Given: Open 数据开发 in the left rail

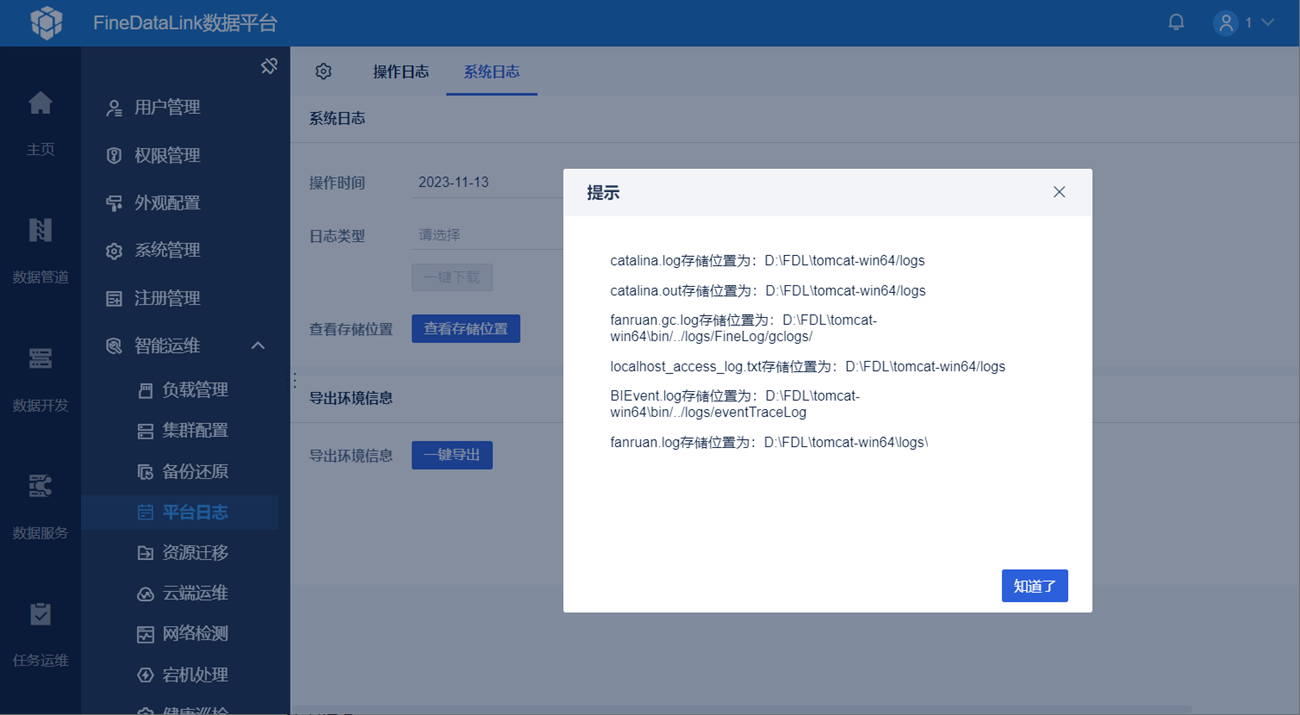Looking at the screenshot, I should click(40, 379).
